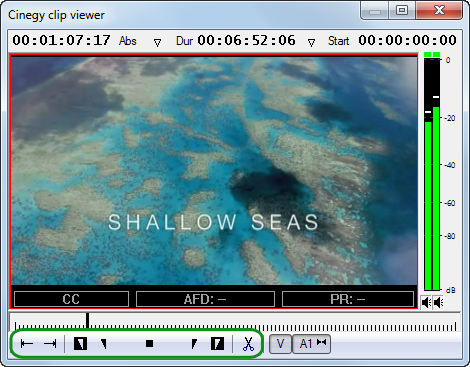The width and height of the screenshot is (470, 367).
Task: Go to the Out point
Action: [50, 343]
